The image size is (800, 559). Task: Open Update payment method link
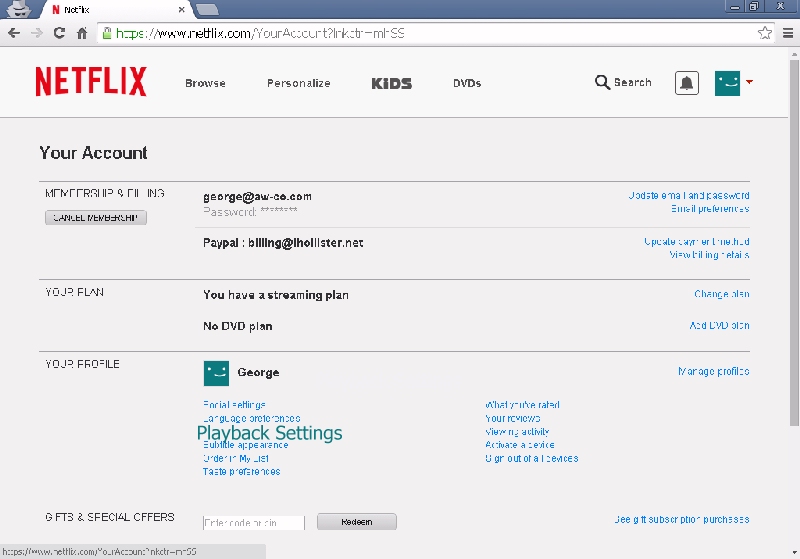696,242
